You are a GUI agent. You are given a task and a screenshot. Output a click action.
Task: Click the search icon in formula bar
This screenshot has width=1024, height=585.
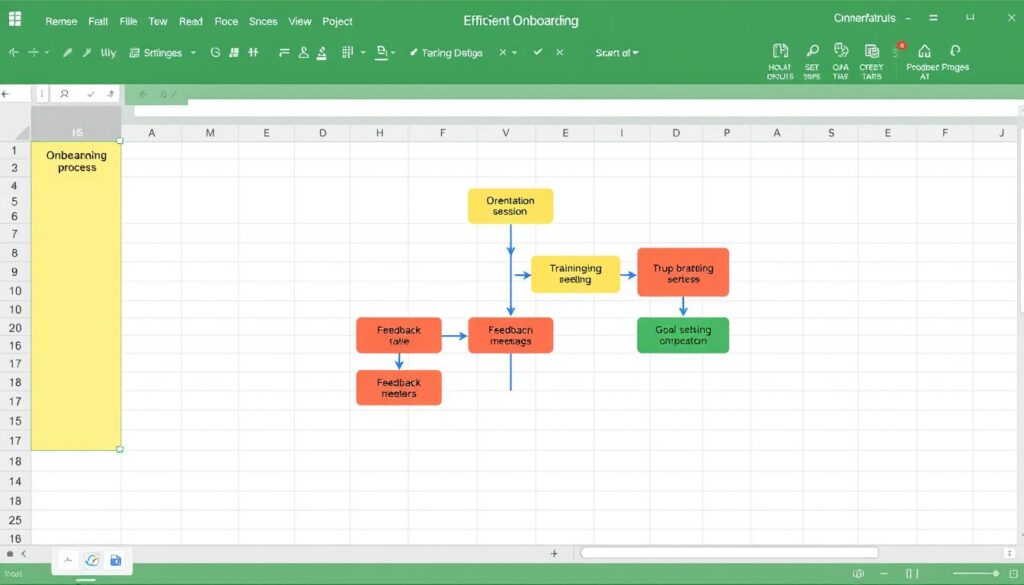[64, 94]
